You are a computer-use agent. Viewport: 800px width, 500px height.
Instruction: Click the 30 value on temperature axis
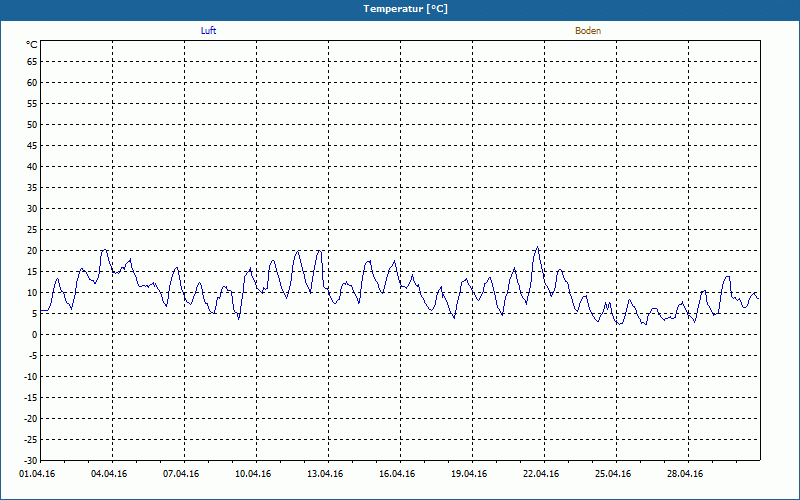point(32,209)
